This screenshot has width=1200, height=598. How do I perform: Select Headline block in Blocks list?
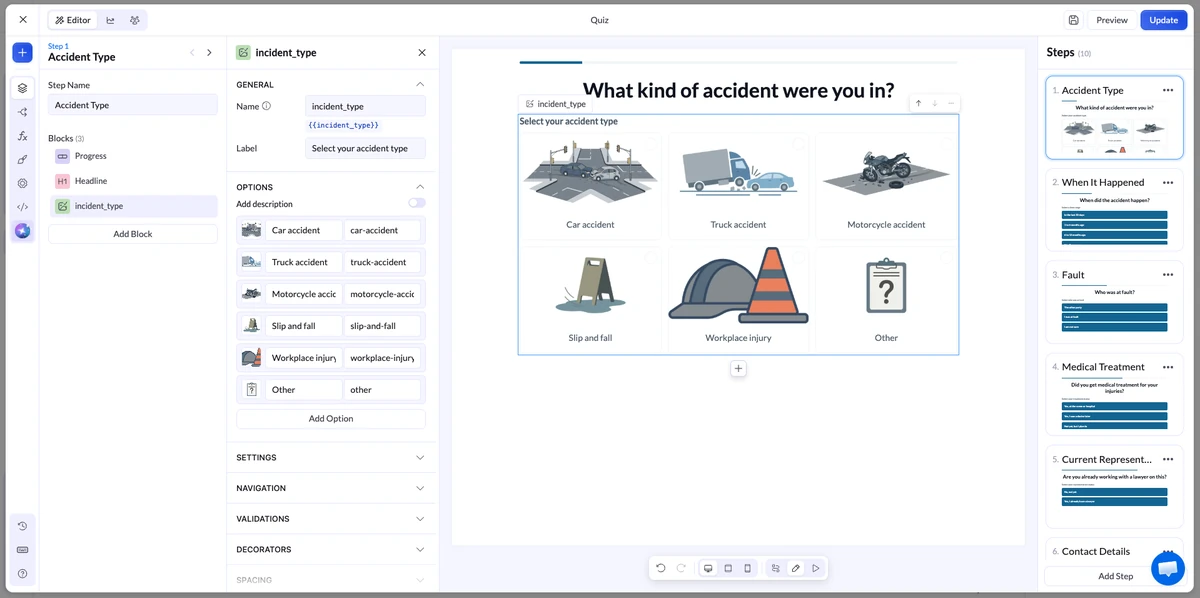click(x=133, y=181)
